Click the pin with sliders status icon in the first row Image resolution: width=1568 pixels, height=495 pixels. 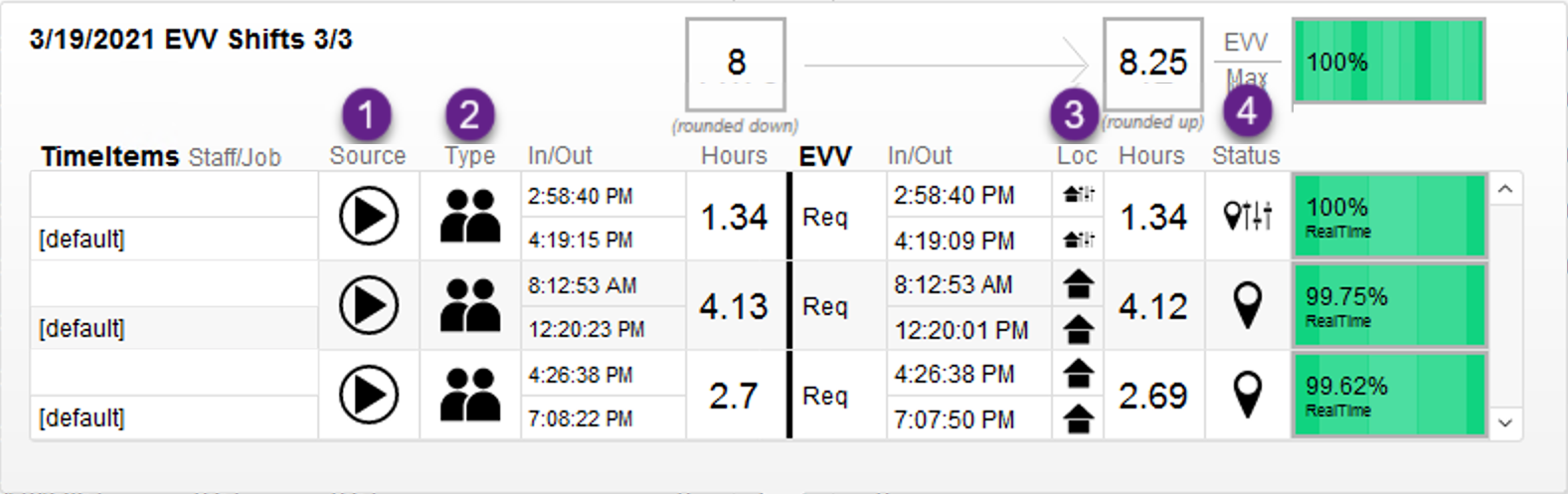[1247, 215]
